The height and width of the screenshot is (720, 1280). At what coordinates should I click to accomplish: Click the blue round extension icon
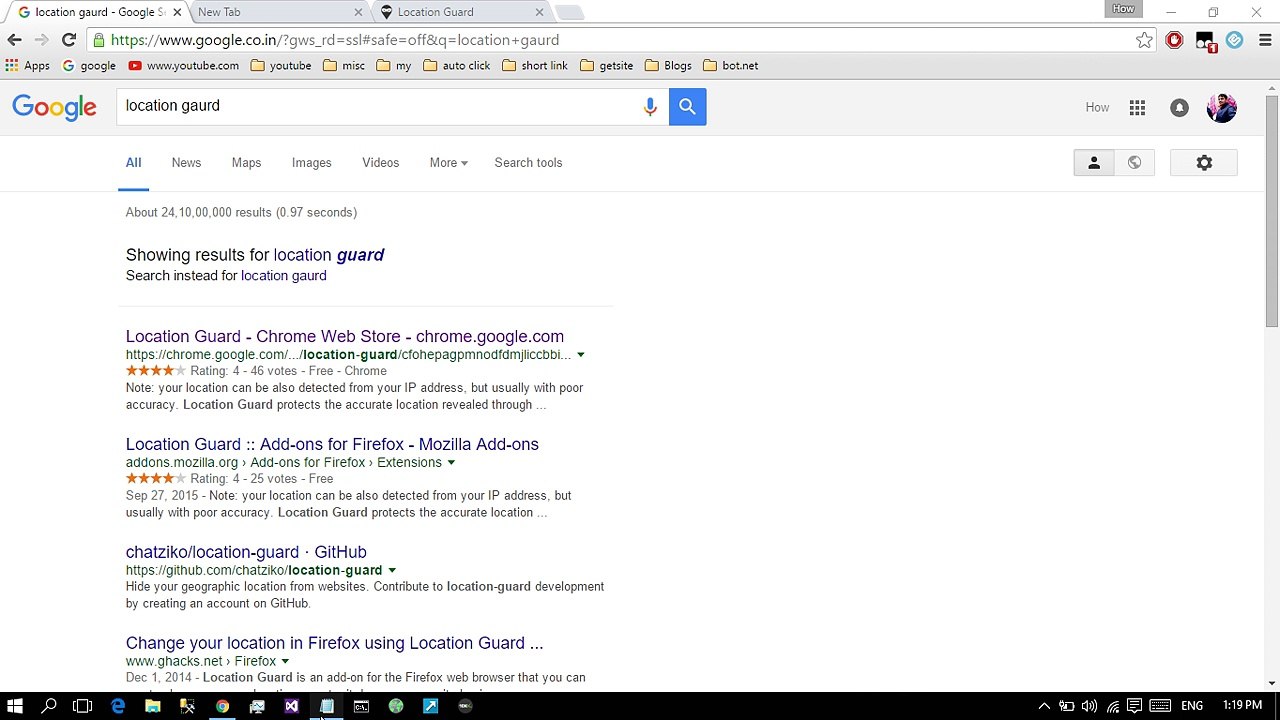pos(1235,40)
